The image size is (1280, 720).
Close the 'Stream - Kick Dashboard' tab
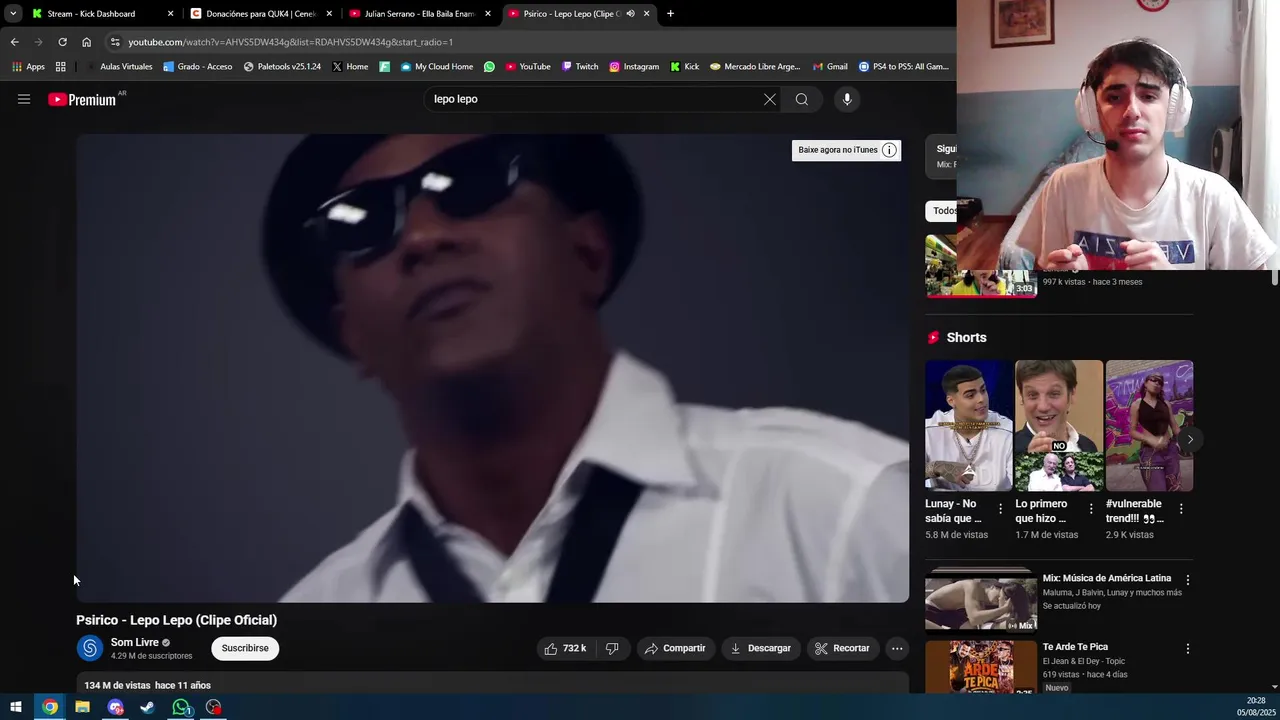(170, 14)
